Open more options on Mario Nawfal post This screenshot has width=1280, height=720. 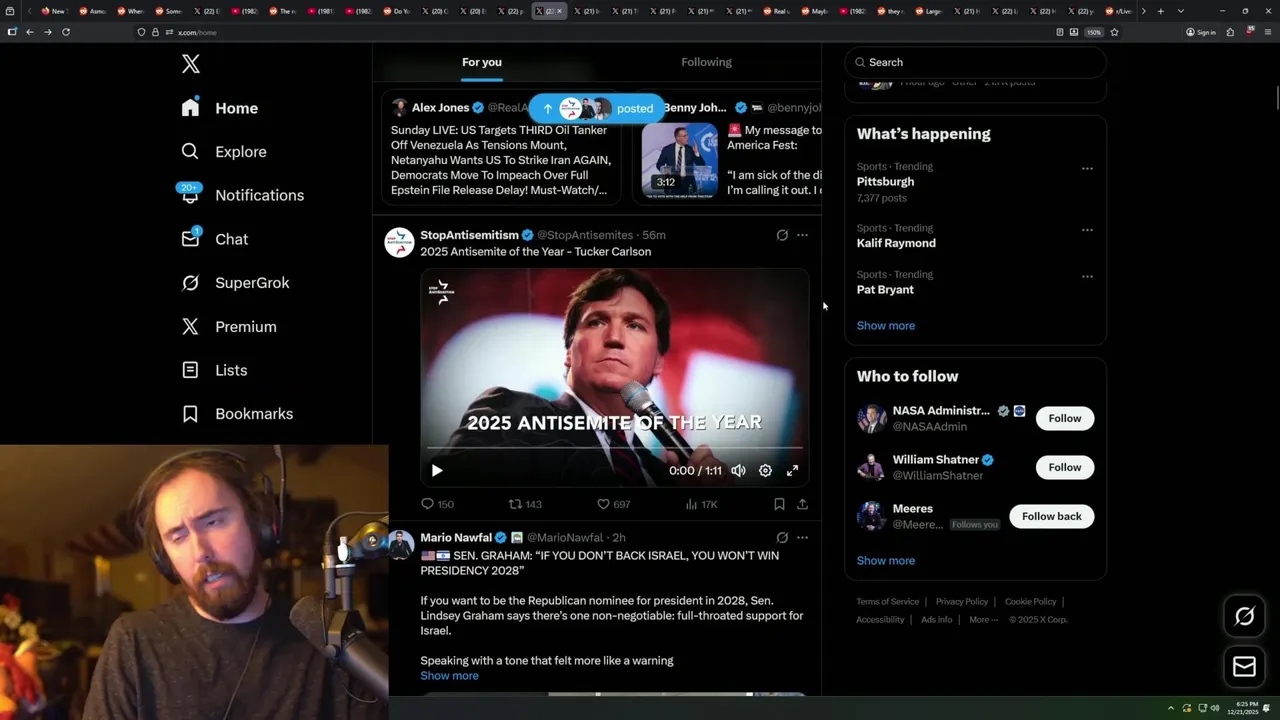[x=802, y=537]
